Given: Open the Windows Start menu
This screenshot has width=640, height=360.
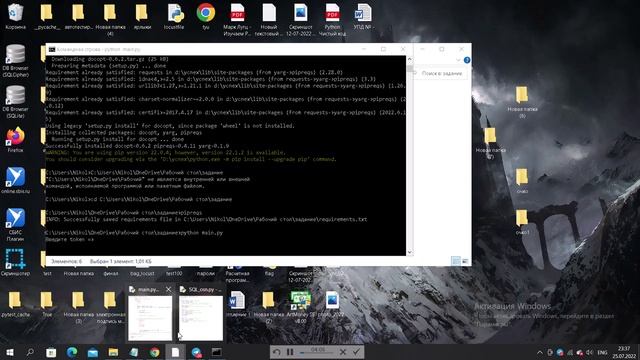Looking at the screenshot, I should click(x=9, y=352).
